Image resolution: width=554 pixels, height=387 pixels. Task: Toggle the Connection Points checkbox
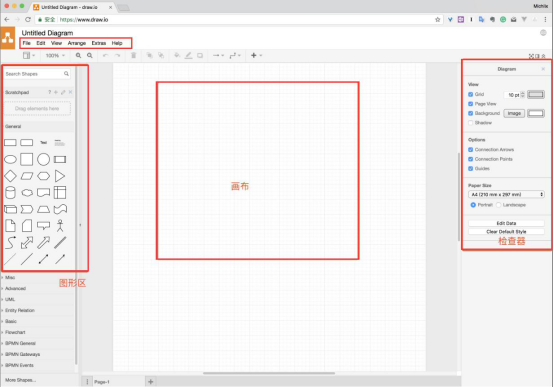[471, 159]
